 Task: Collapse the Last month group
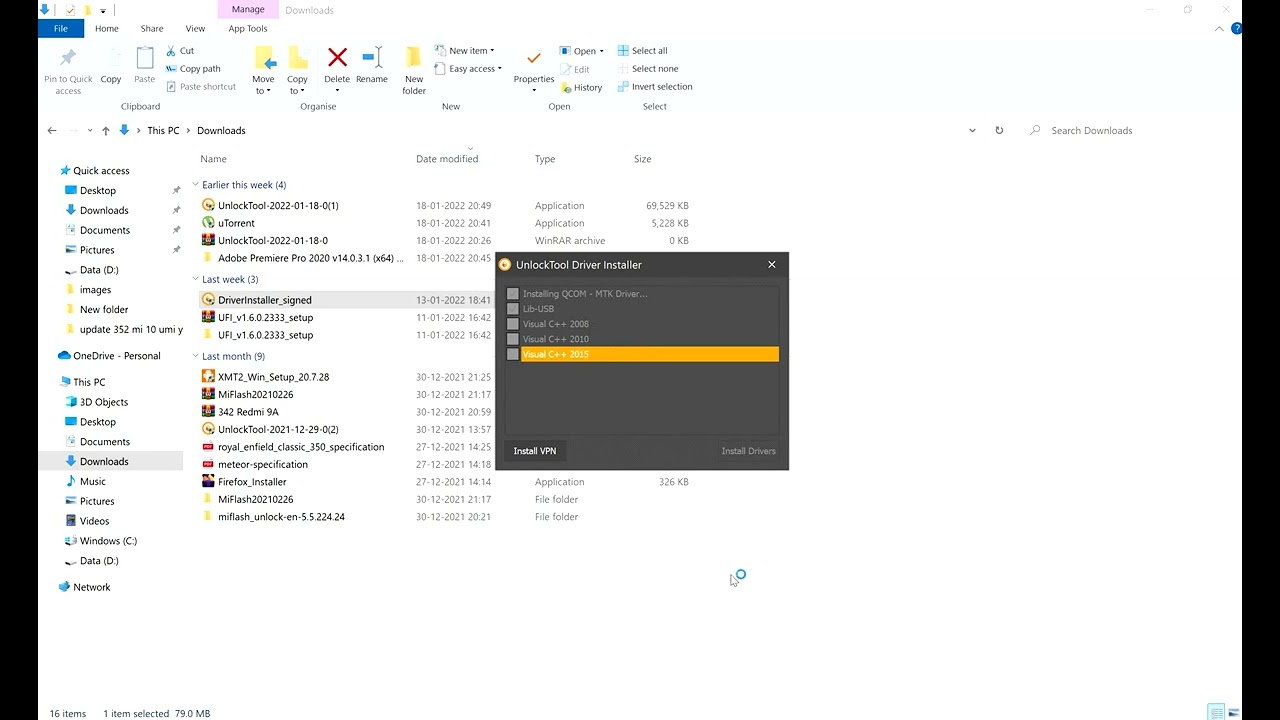(x=195, y=356)
